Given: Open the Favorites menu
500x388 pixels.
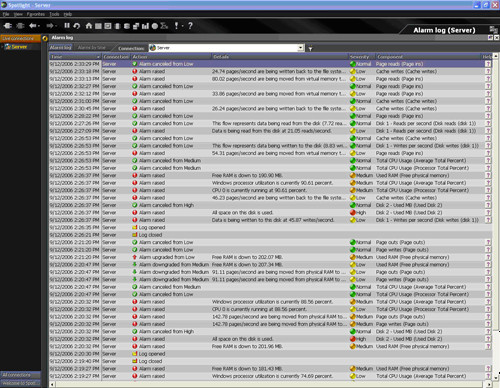Looking at the screenshot, I should tap(36, 14).
